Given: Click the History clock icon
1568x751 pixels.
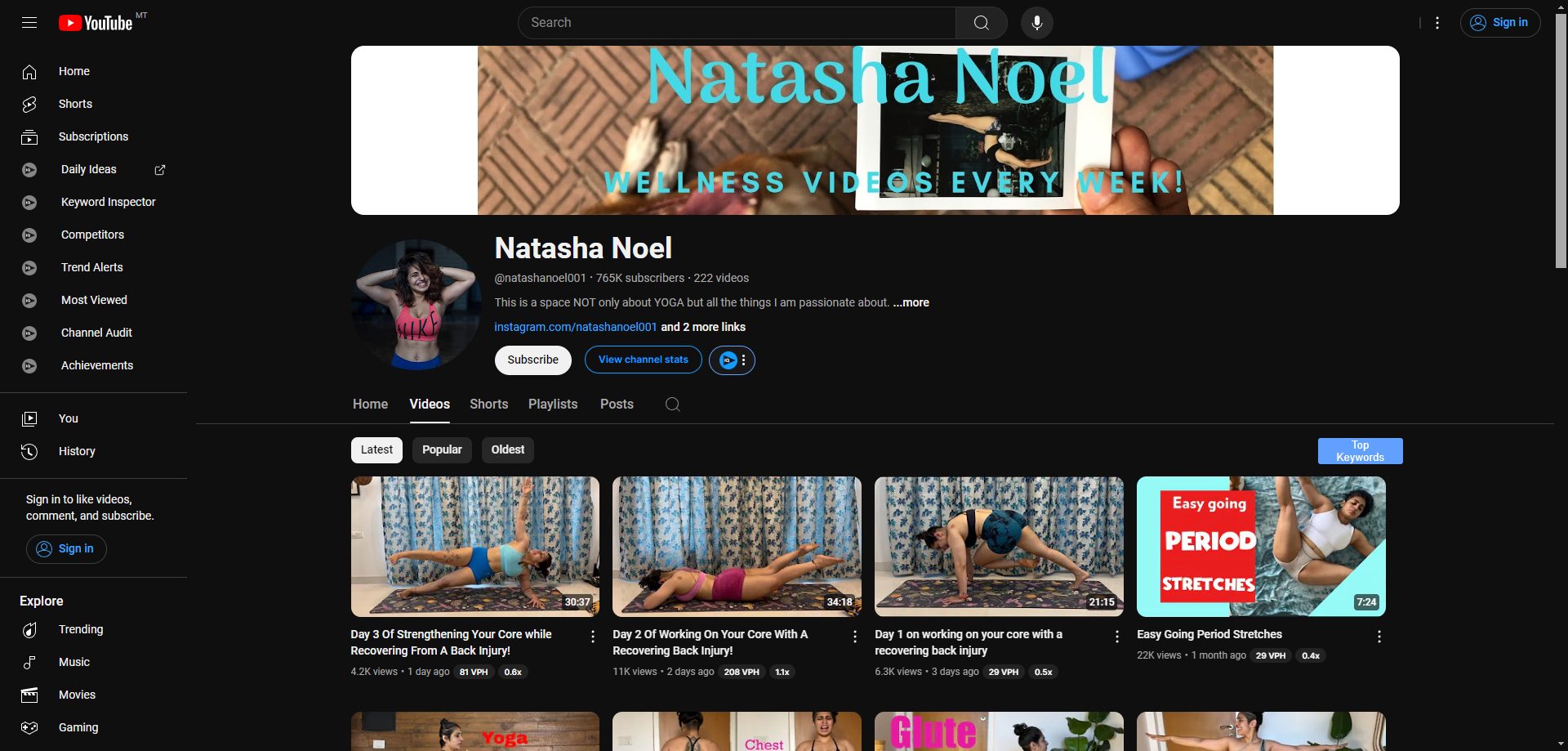Looking at the screenshot, I should click(29, 452).
